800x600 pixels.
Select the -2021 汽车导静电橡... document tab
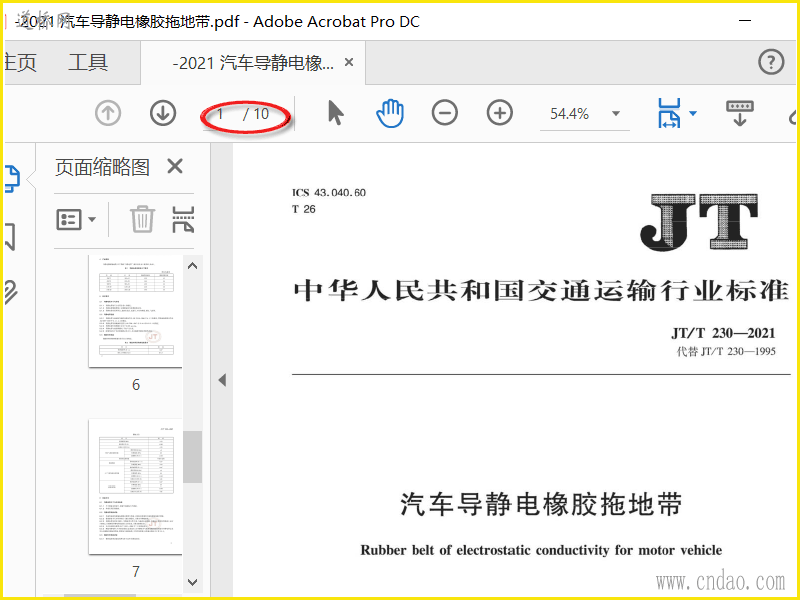[253, 63]
